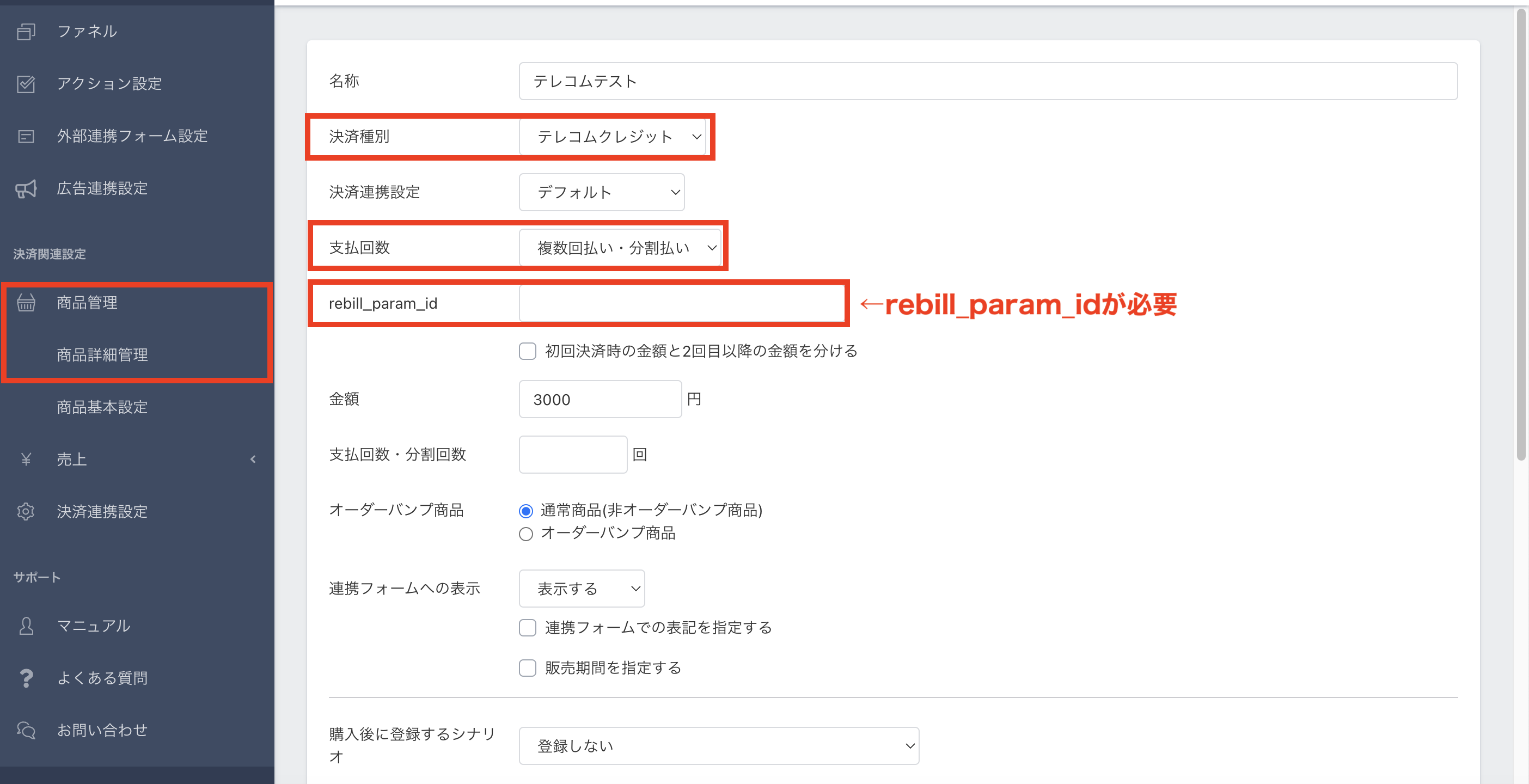
Task: Open 購入後に登録するシナリオ dropdown
Action: [x=718, y=746]
